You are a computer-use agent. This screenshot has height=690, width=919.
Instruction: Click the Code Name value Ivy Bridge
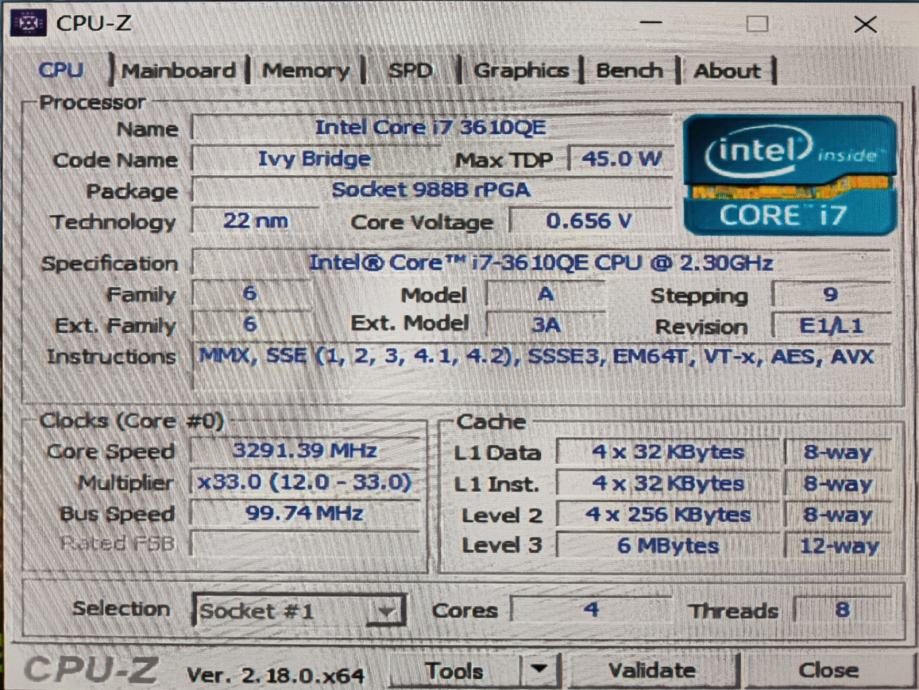(314, 159)
